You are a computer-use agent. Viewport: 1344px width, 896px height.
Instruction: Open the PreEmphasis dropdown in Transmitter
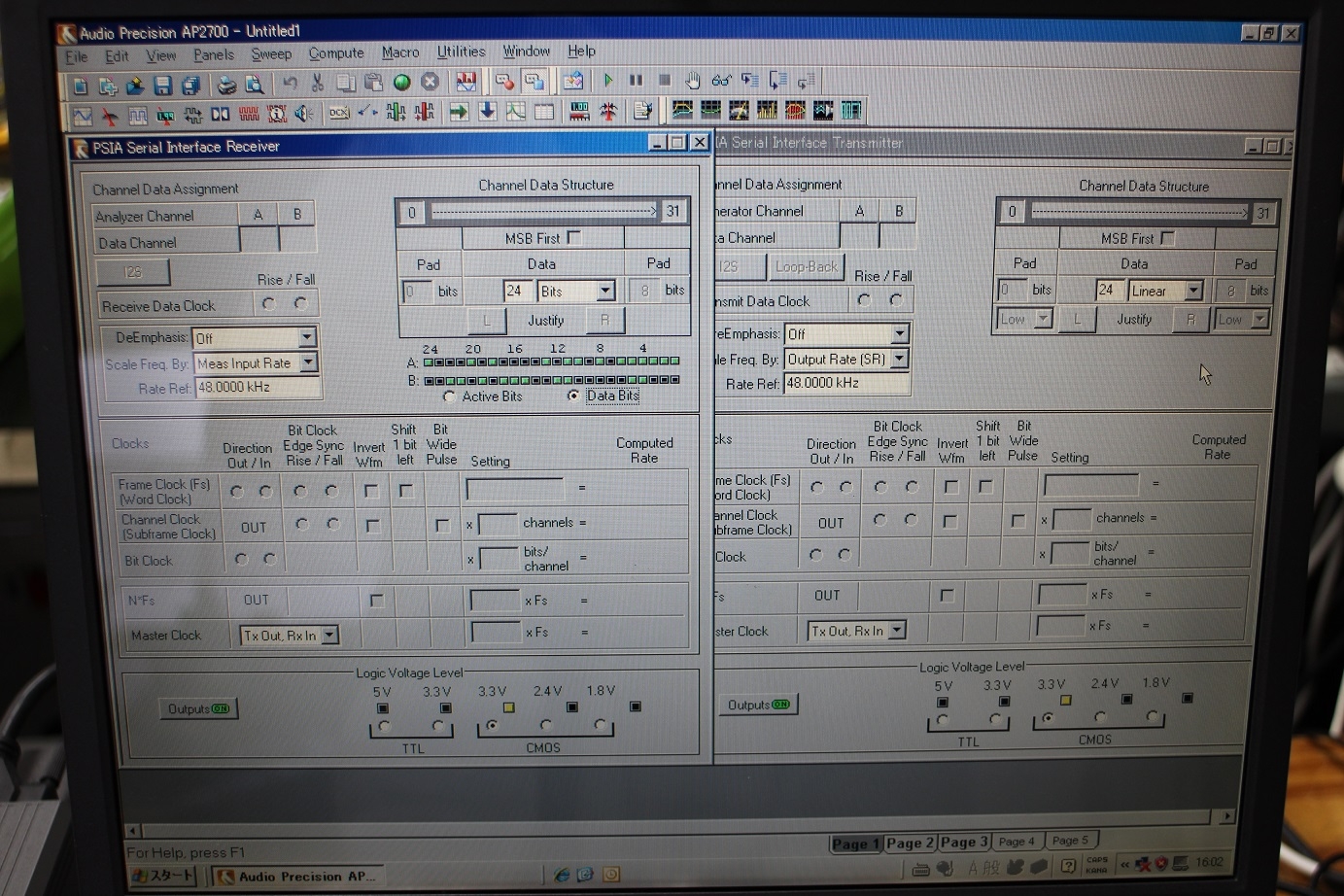(x=899, y=333)
